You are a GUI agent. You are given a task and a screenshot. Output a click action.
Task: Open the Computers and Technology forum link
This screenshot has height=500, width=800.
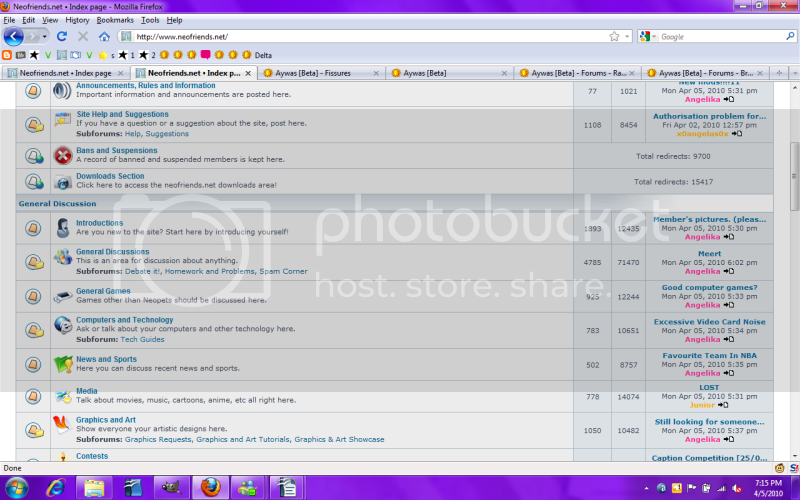(x=124, y=320)
